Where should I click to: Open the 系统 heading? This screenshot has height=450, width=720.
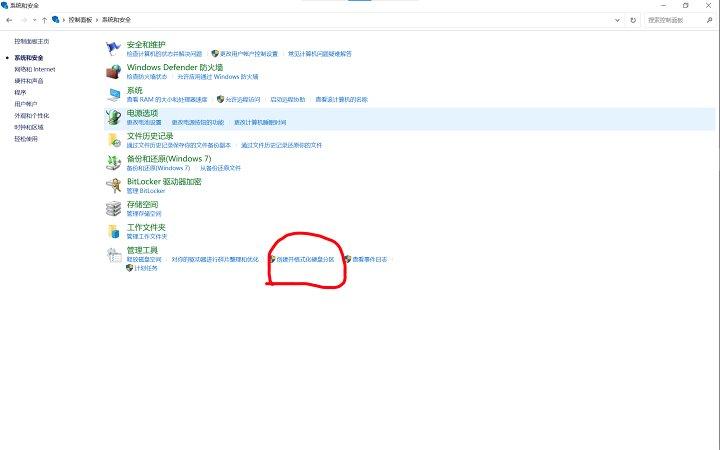135,90
